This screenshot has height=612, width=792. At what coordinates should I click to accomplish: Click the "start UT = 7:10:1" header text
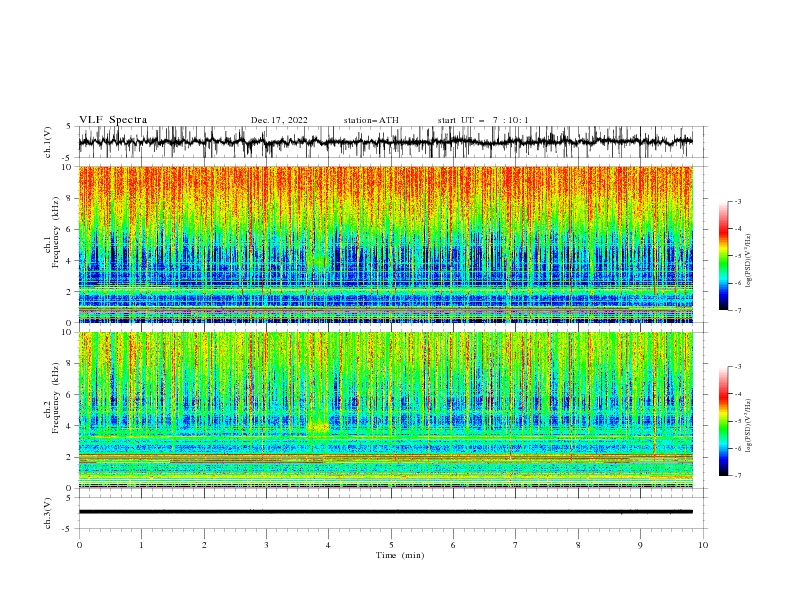[483, 120]
